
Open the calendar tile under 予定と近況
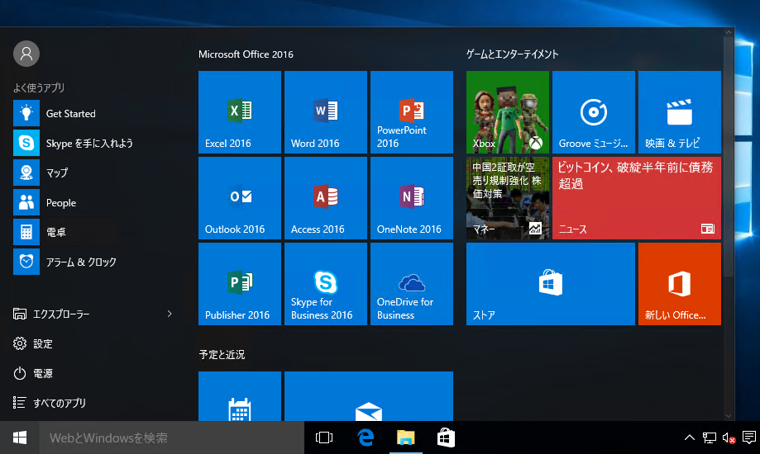[239, 396]
